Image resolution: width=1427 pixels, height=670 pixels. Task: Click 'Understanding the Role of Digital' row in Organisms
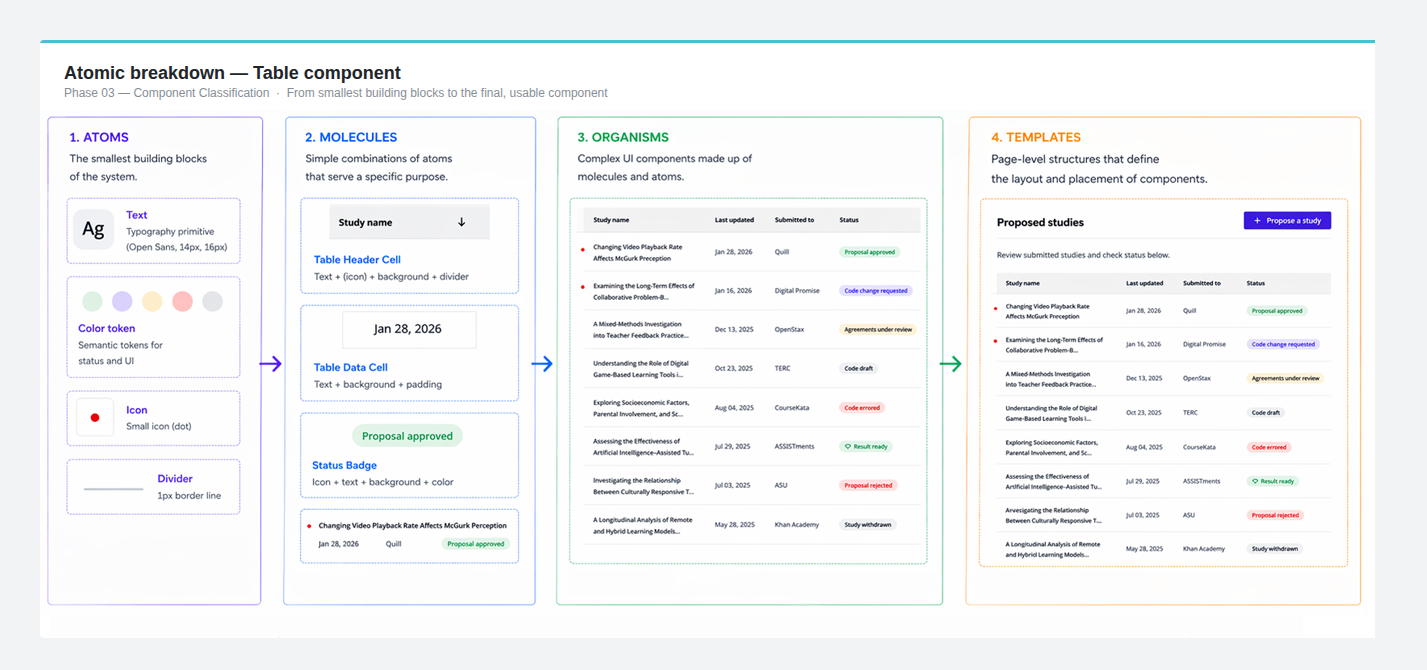pos(750,368)
